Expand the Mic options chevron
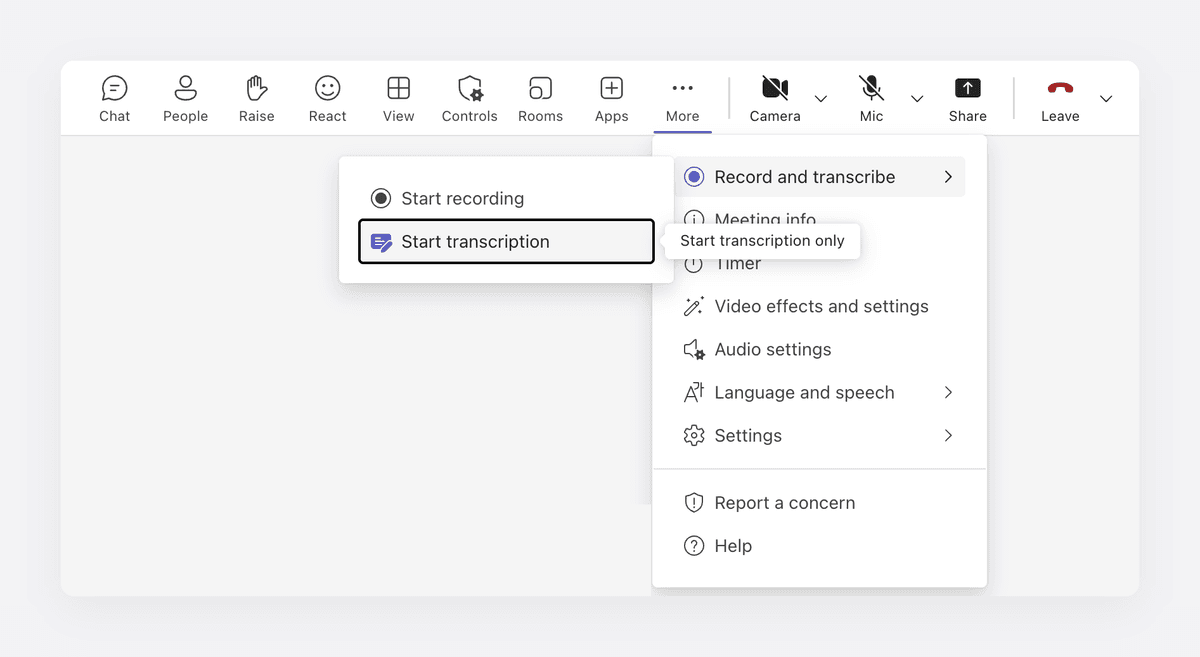Image resolution: width=1200 pixels, height=657 pixels. pos(917,99)
